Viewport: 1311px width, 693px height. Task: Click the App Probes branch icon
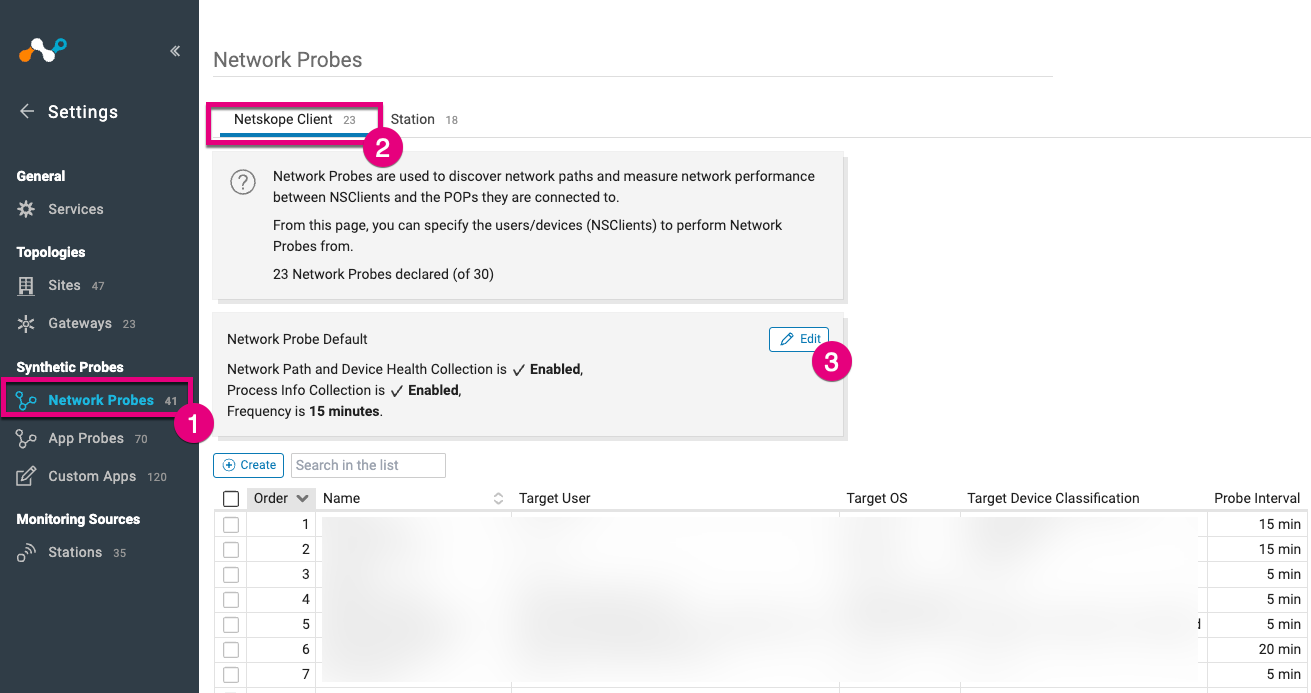pos(27,438)
